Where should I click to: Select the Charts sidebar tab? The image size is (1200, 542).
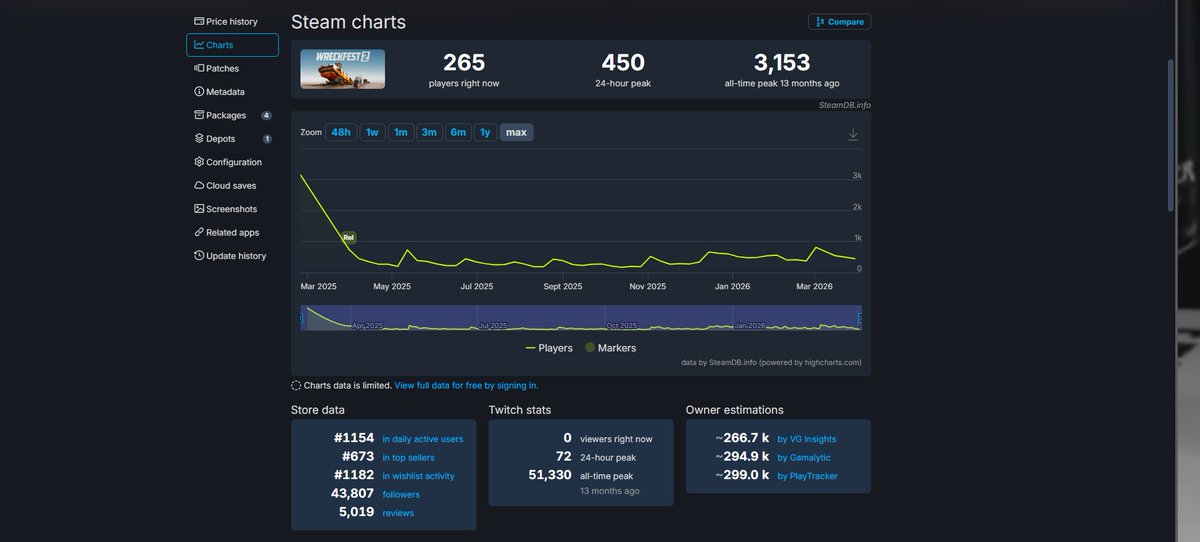(x=232, y=45)
